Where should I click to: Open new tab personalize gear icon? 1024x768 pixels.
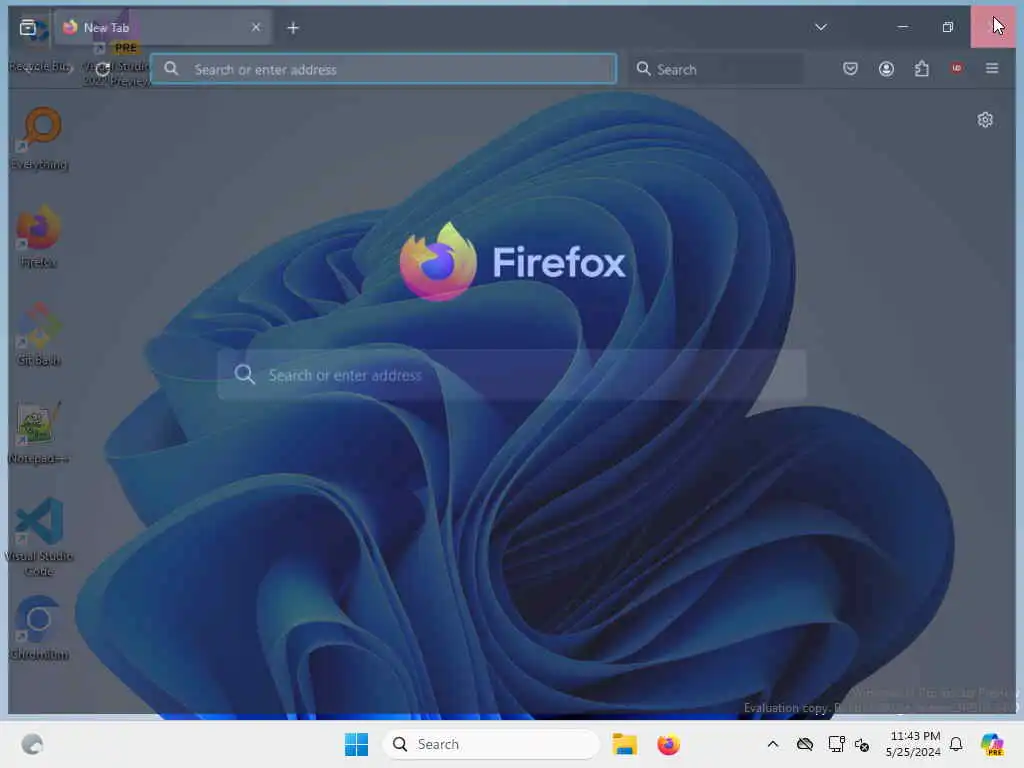985,120
